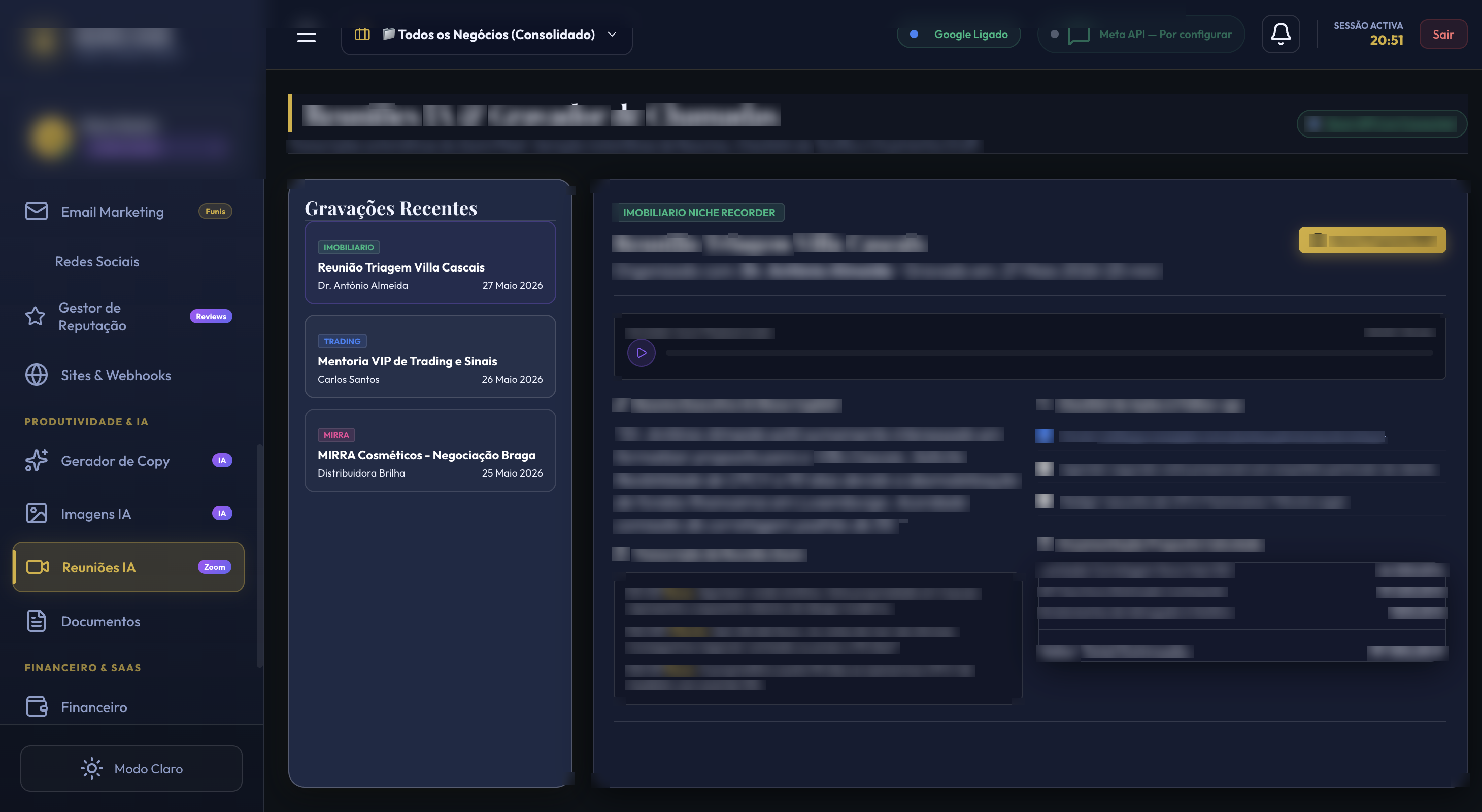1482x812 pixels.
Task: Open Redes Sociais menu item
Action: (x=128, y=262)
